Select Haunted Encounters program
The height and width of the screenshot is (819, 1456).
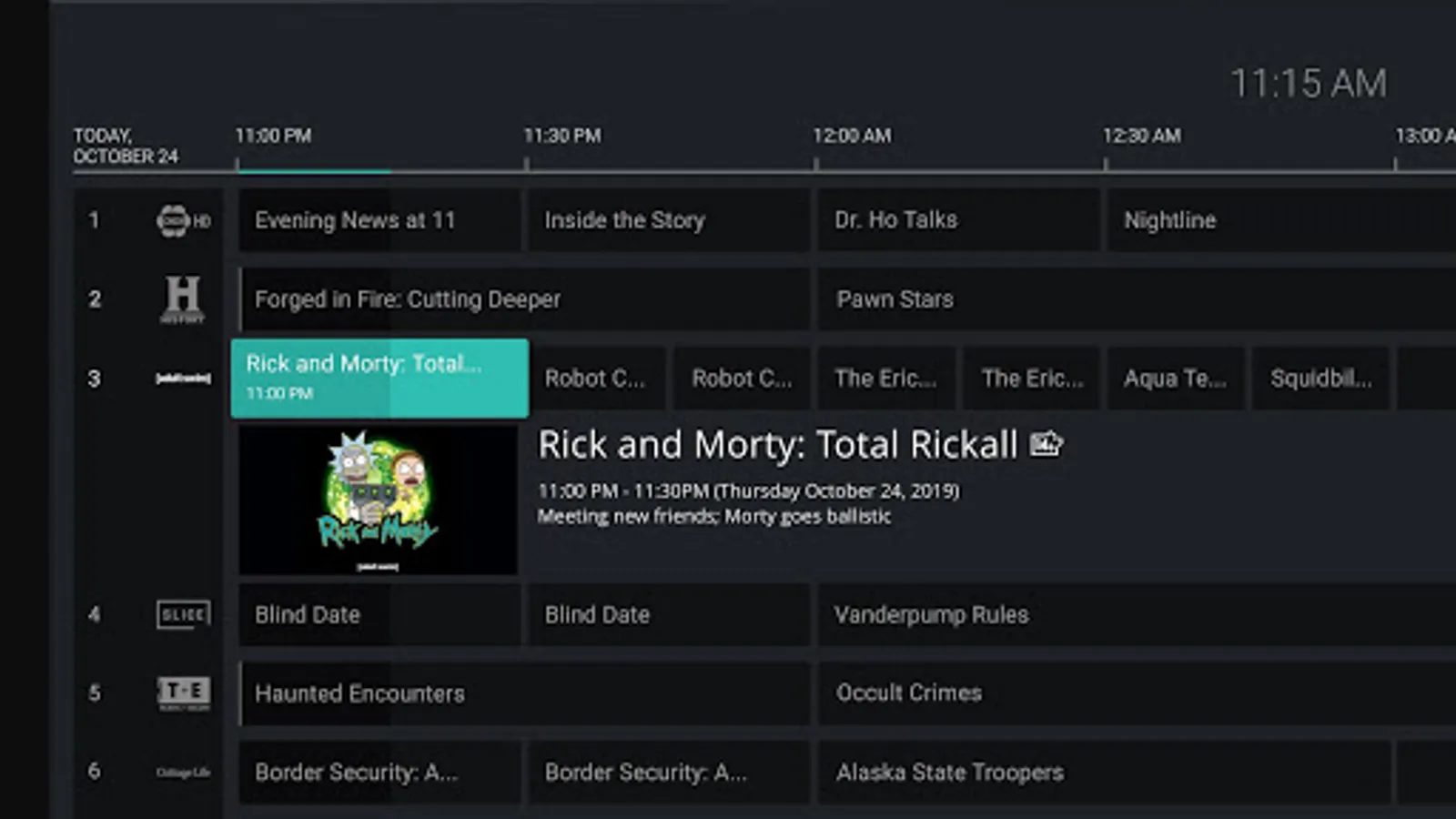point(524,693)
